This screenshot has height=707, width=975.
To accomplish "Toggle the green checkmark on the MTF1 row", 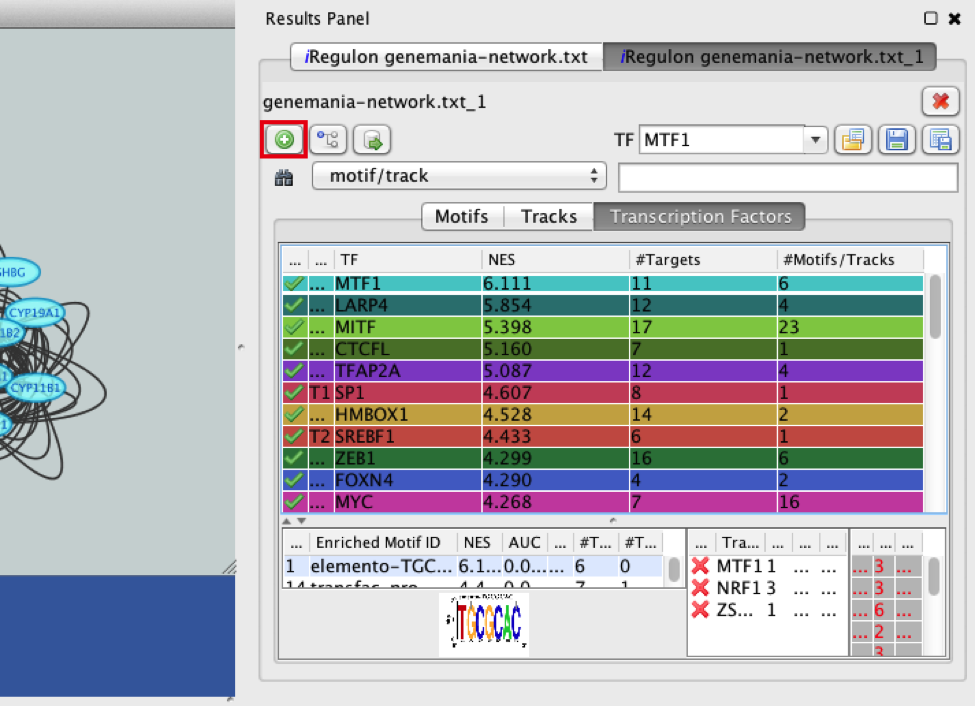I will tap(294, 284).
